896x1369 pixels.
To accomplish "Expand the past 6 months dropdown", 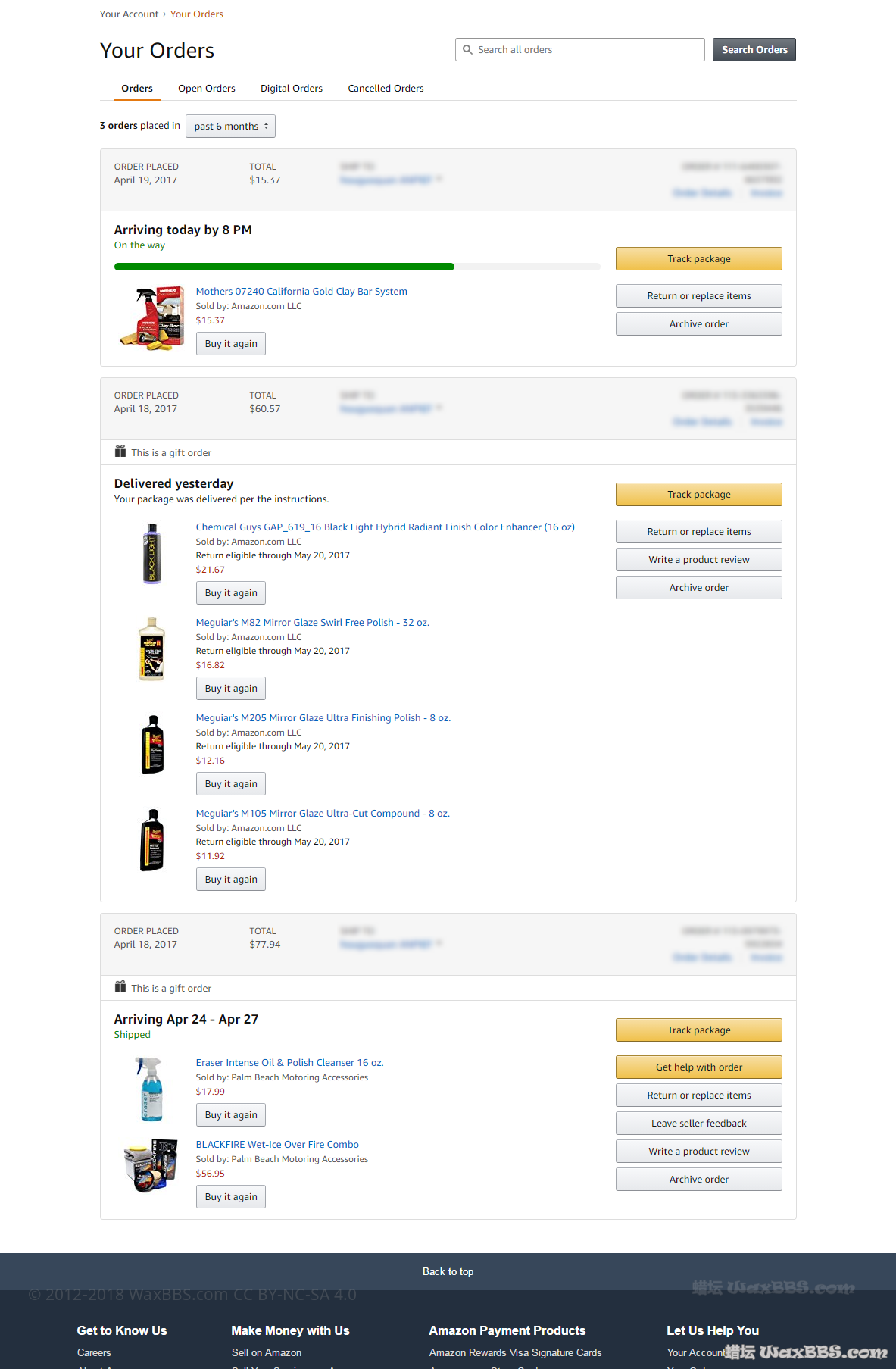I will pyautogui.click(x=230, y=127).
